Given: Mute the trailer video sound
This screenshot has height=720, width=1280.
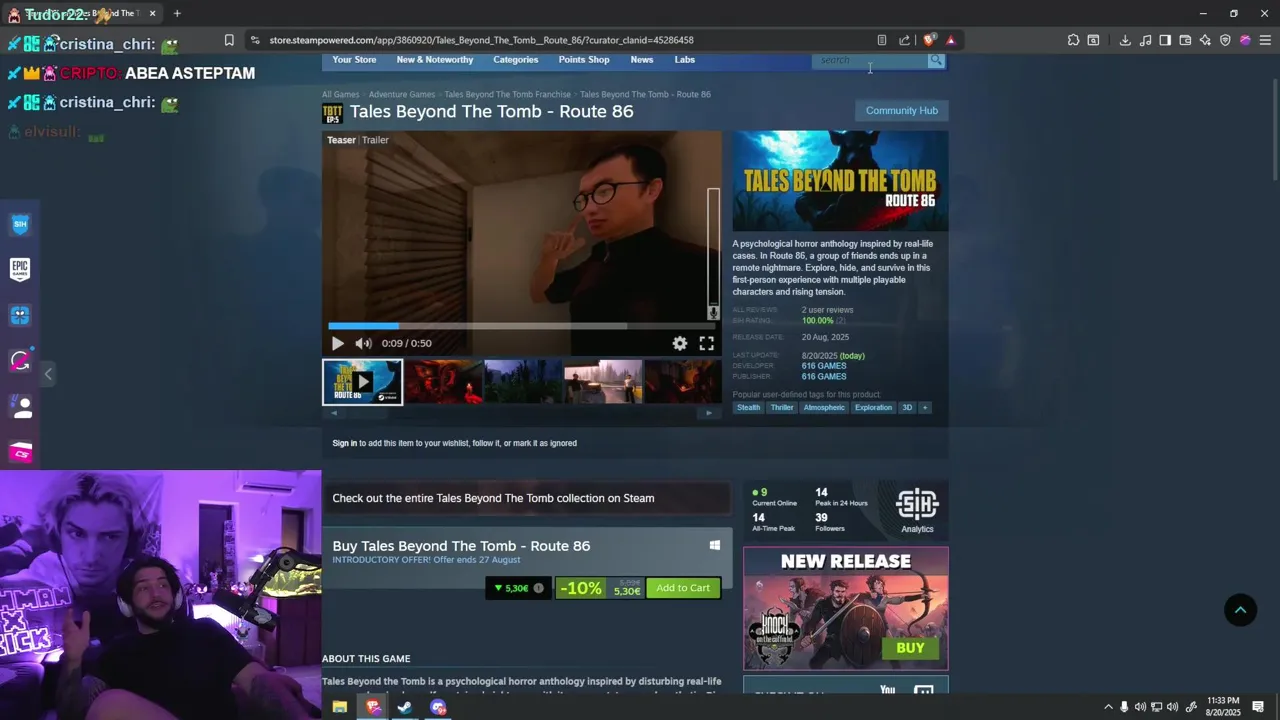Looking at the screenshot, I should coord(363,343).
